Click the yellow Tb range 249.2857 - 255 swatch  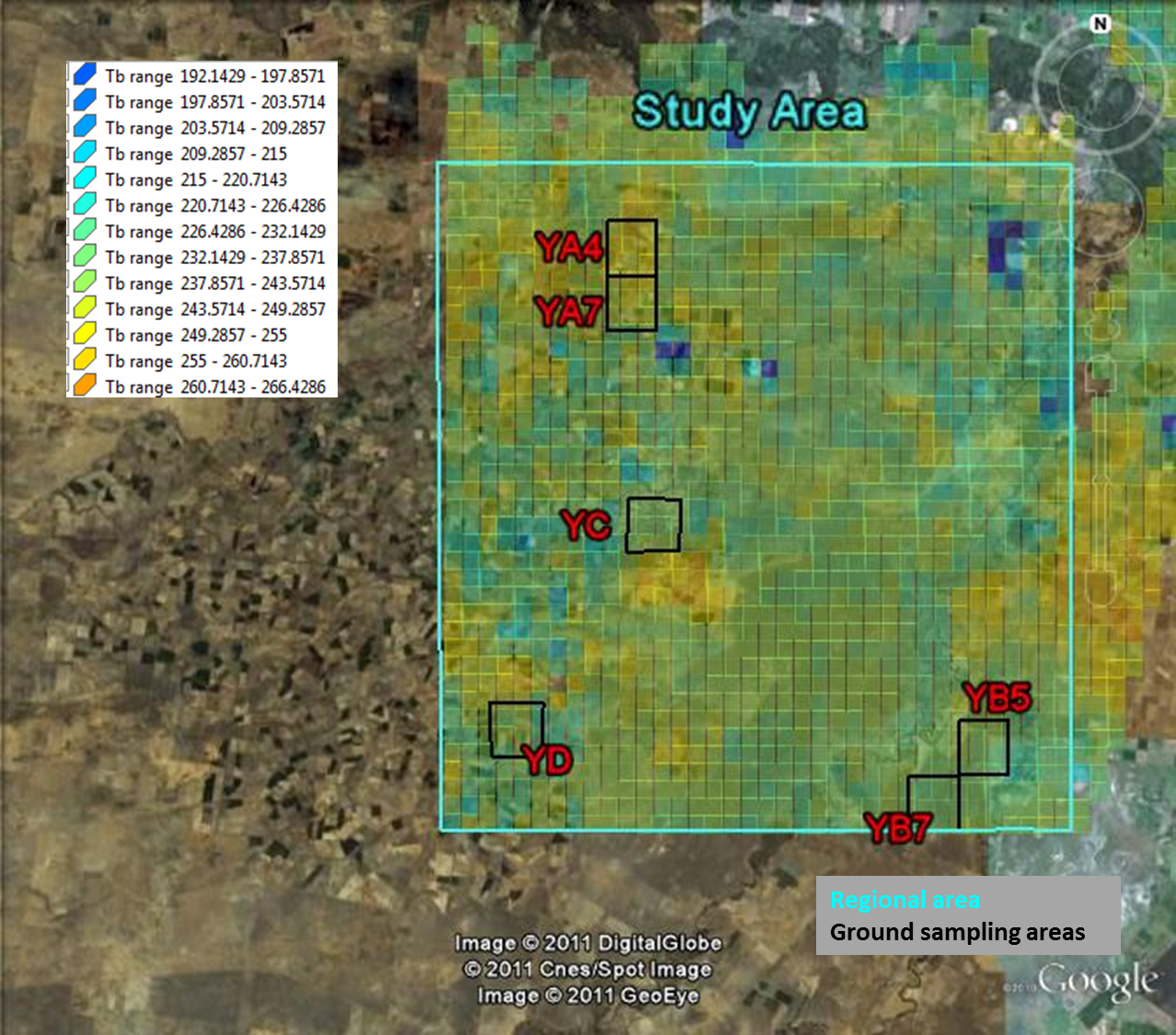coord(85,335)
